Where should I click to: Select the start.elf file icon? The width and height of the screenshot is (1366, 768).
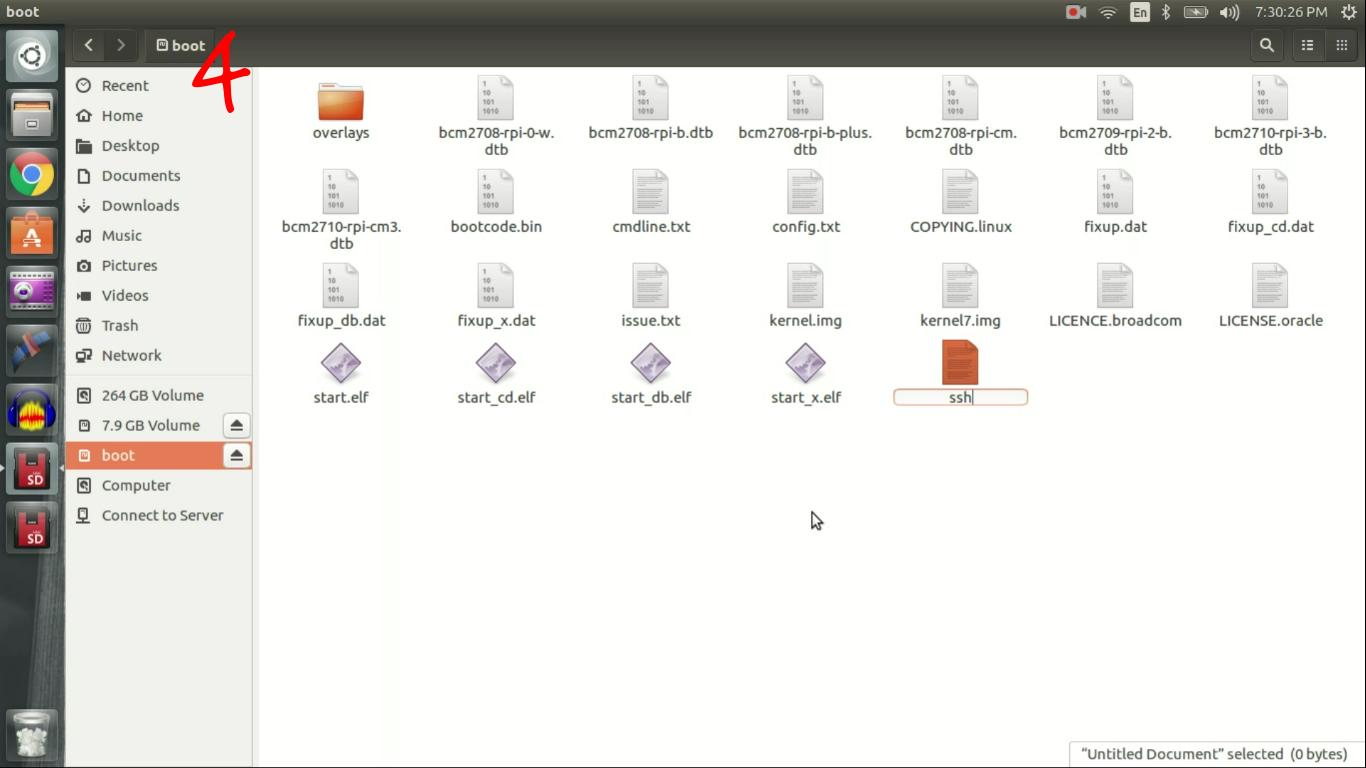pos(341,363)
